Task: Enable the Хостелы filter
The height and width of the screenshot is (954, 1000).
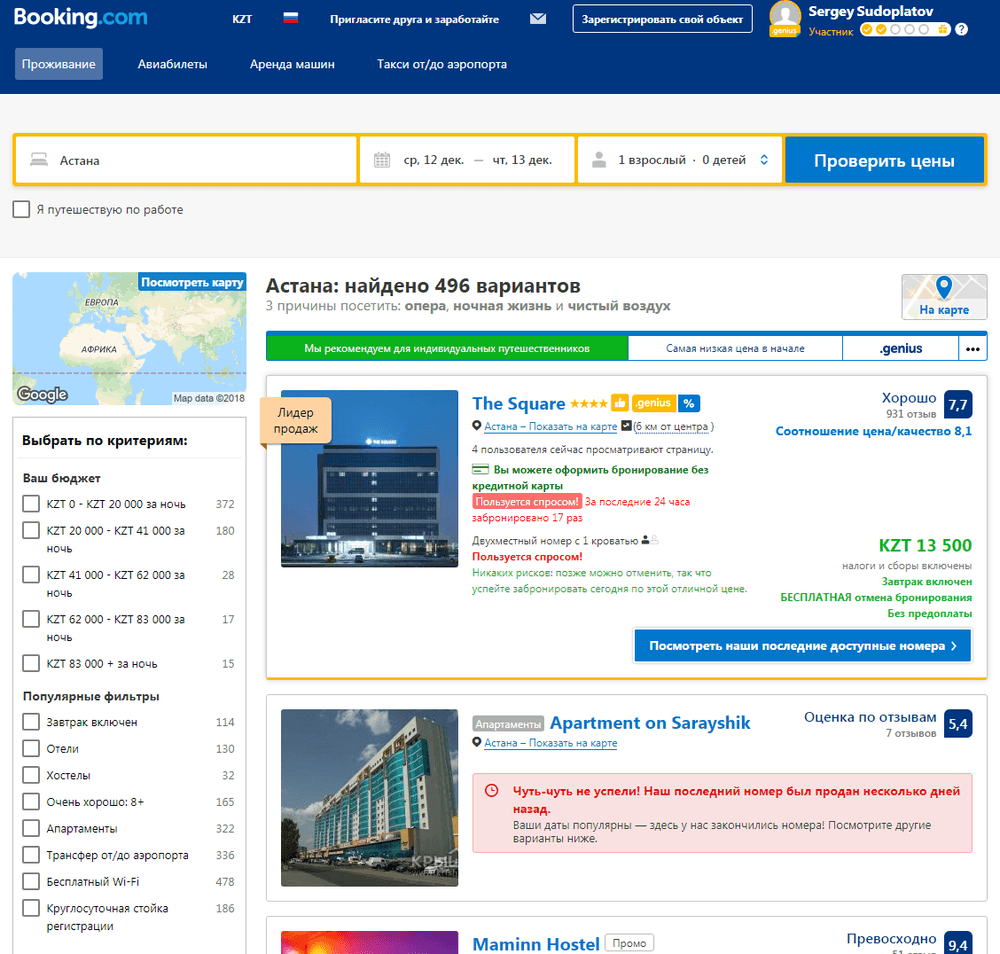Action: 31,775
